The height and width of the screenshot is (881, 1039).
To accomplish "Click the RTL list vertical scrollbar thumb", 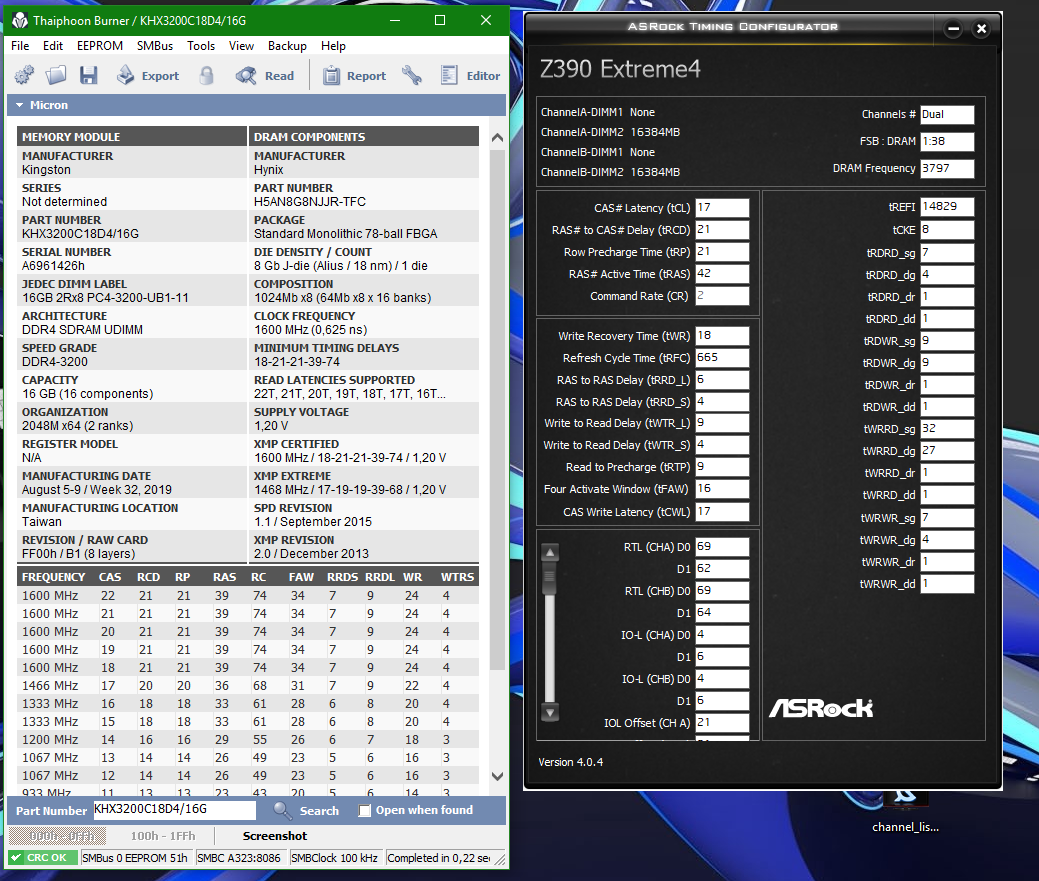I will point(550,578).
